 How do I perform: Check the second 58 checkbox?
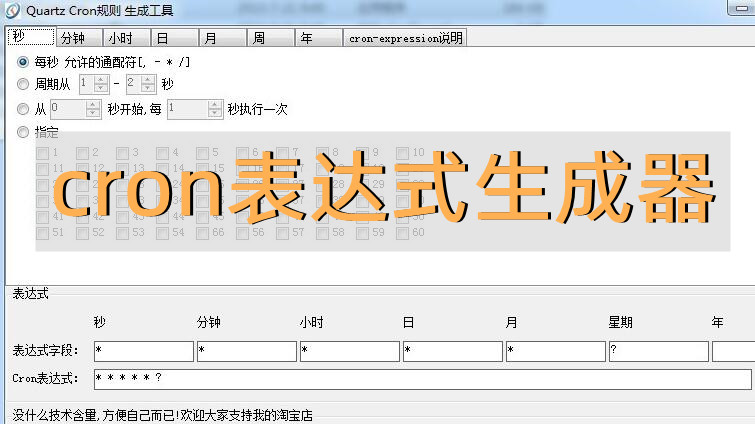(323, 233)
